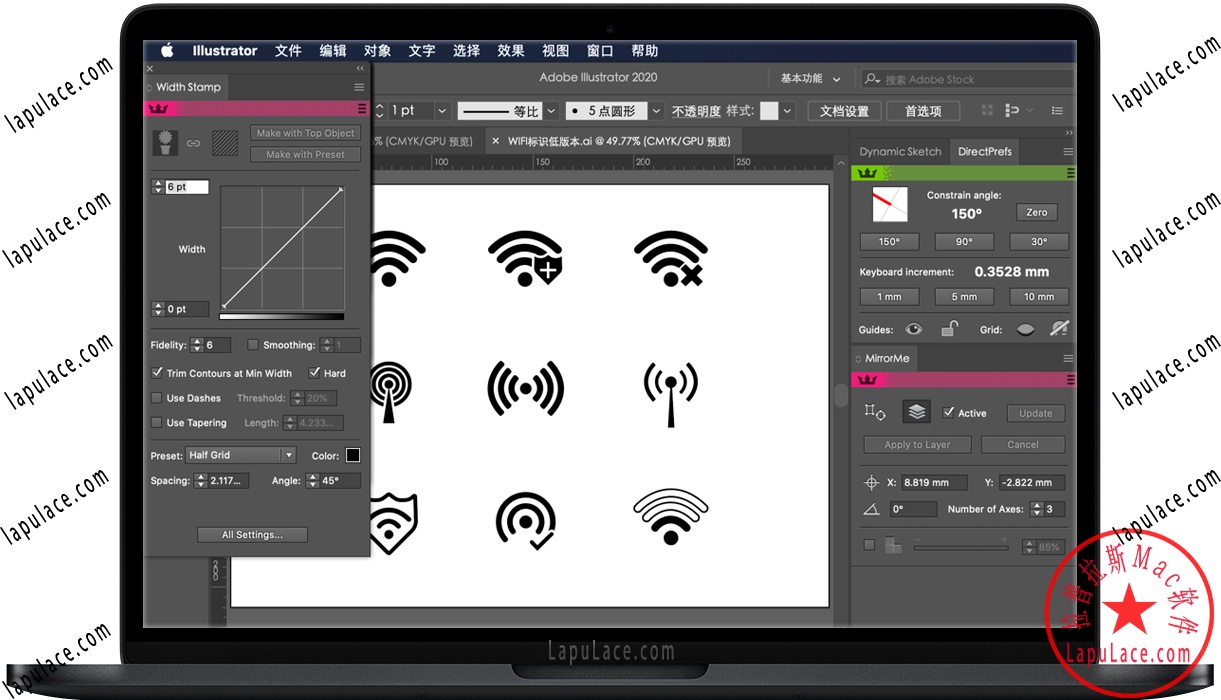Open the 编辑 menu in the menu bar

tap(332, 51)
